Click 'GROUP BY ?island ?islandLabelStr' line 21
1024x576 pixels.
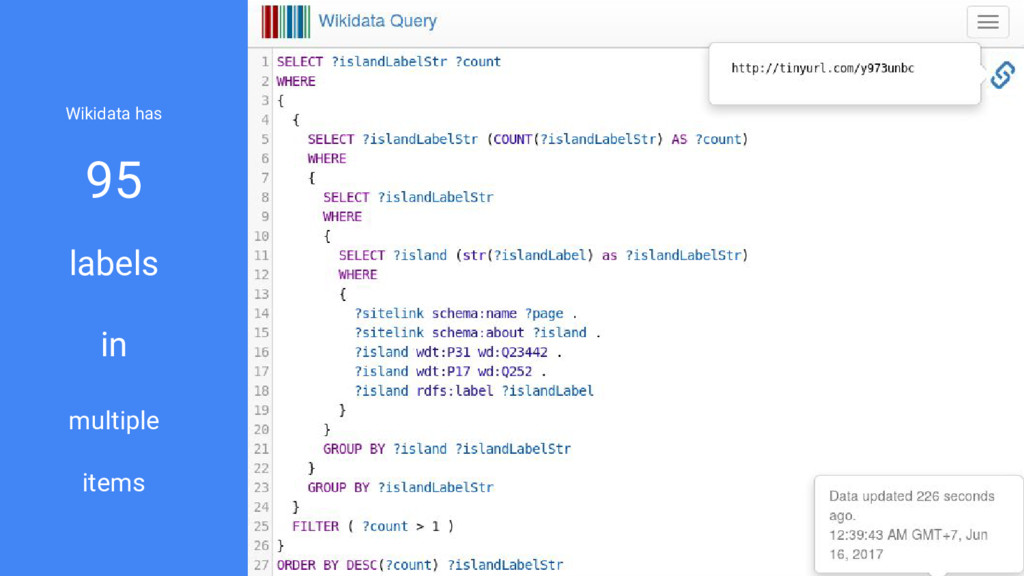447,449
